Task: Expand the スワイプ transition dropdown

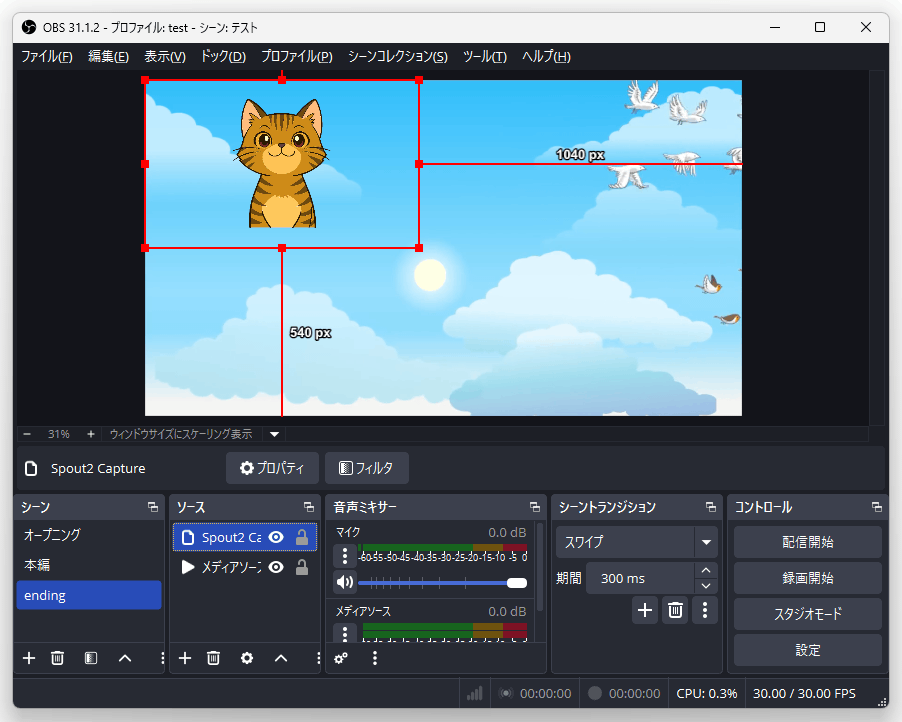Action: 707,542
